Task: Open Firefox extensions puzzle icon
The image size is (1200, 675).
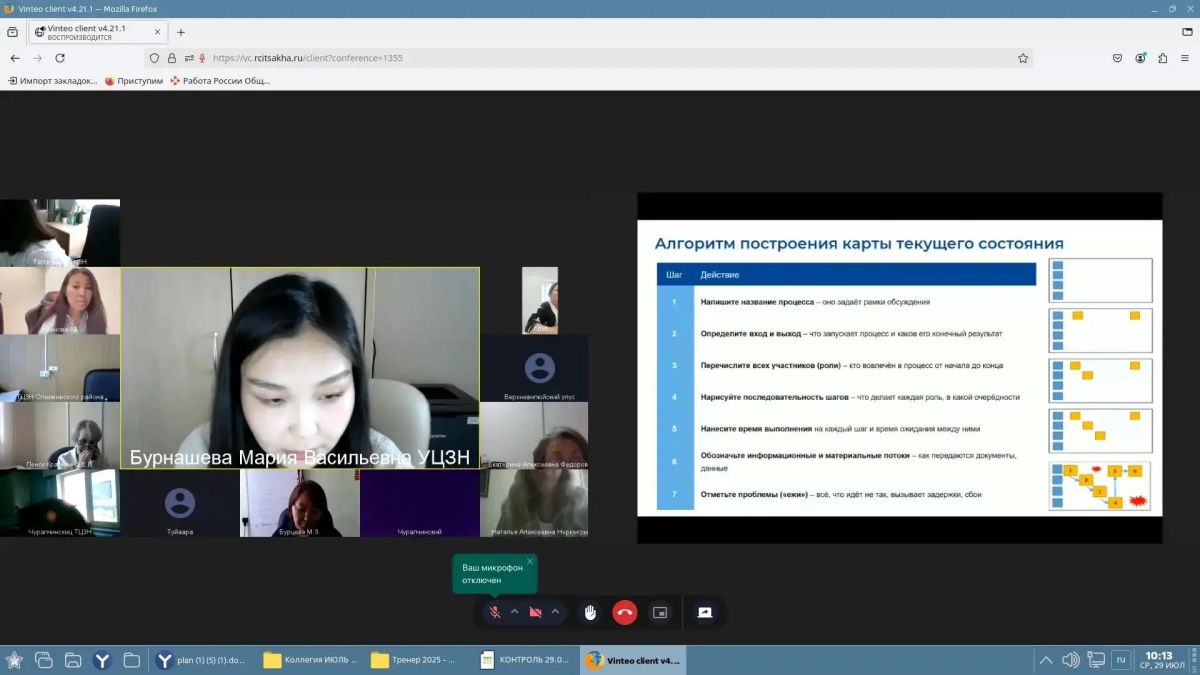Action: (1163, 58)
